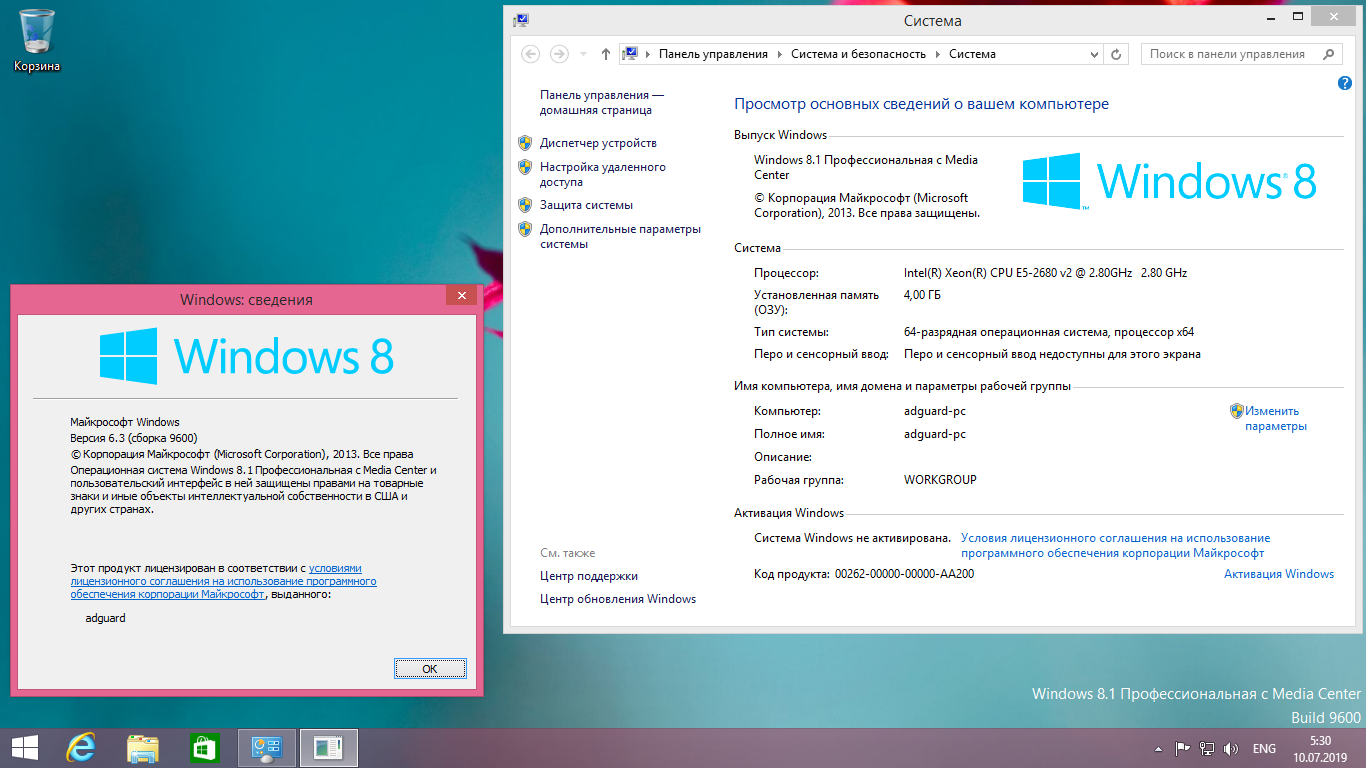Go up one level with the Up arrow
Screen dimensions: 1366x768
606,54
